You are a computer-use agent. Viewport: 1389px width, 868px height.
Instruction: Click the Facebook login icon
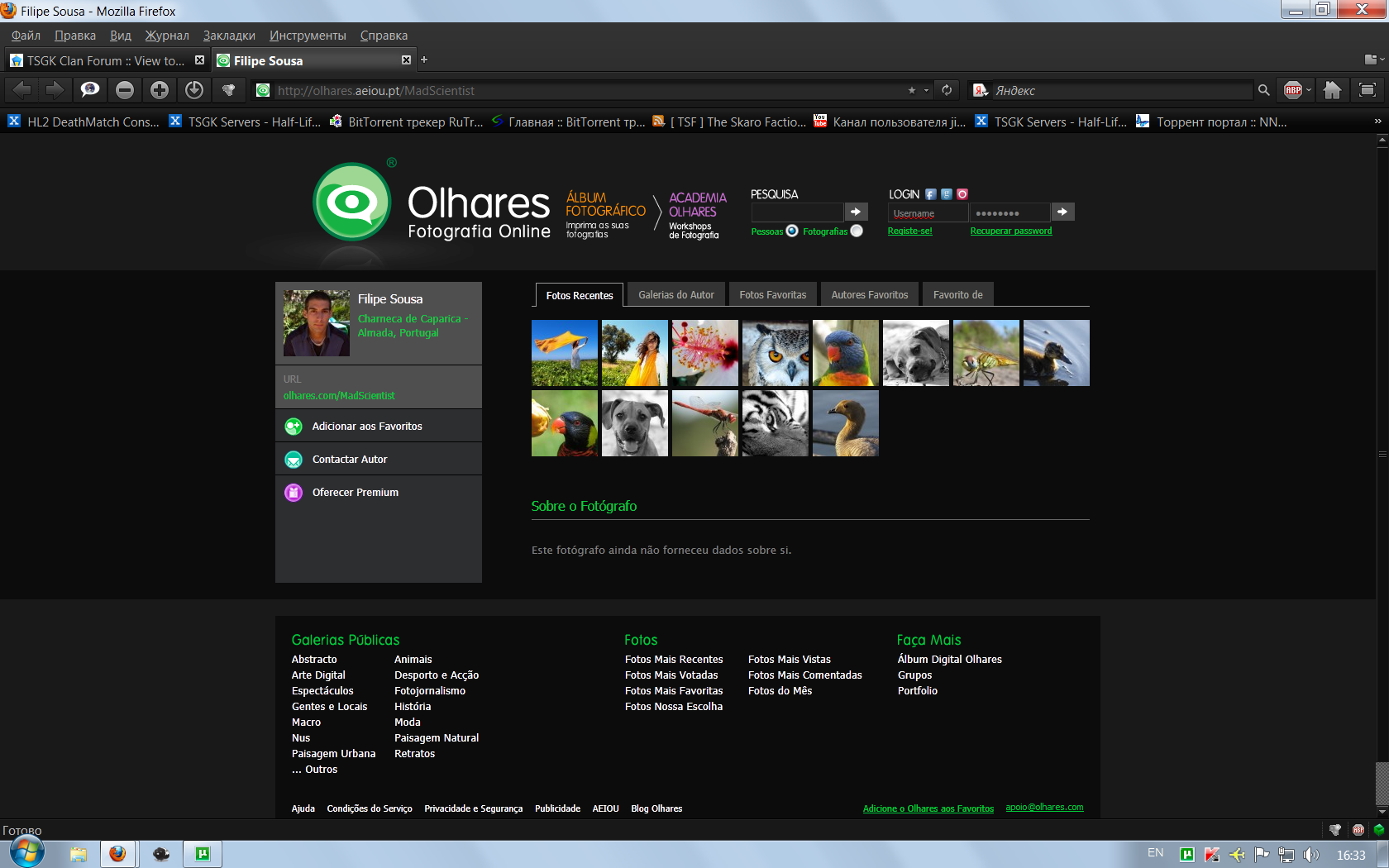click(x=931, y=194)
